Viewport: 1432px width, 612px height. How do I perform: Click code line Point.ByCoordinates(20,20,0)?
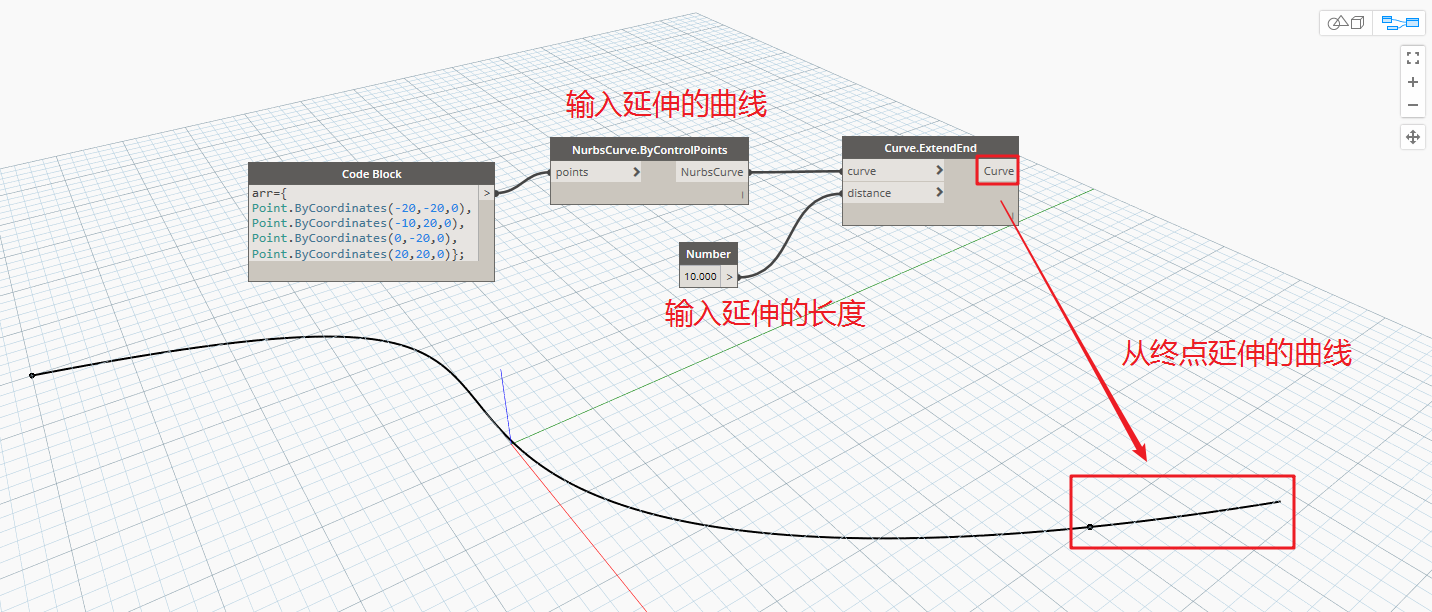point(358,254)
